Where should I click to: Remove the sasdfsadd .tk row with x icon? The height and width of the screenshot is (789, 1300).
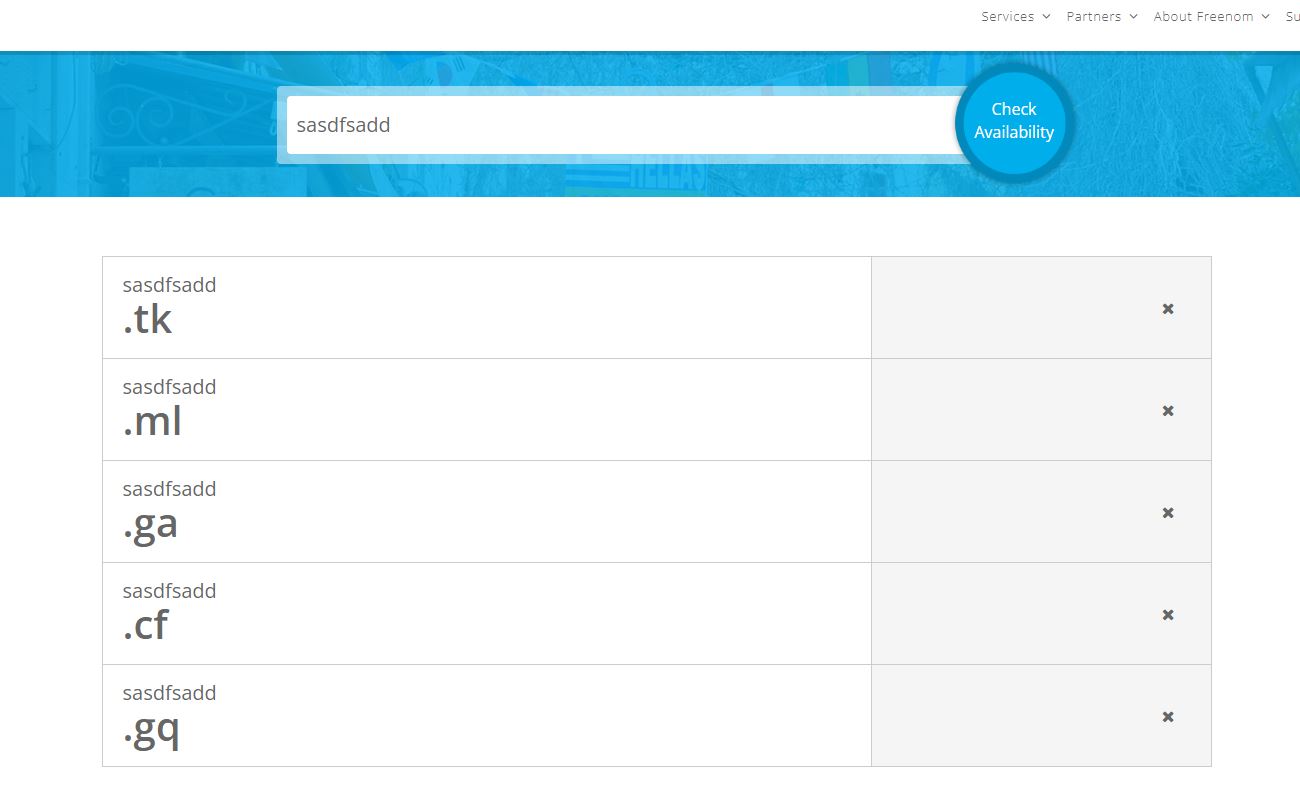1167,309
